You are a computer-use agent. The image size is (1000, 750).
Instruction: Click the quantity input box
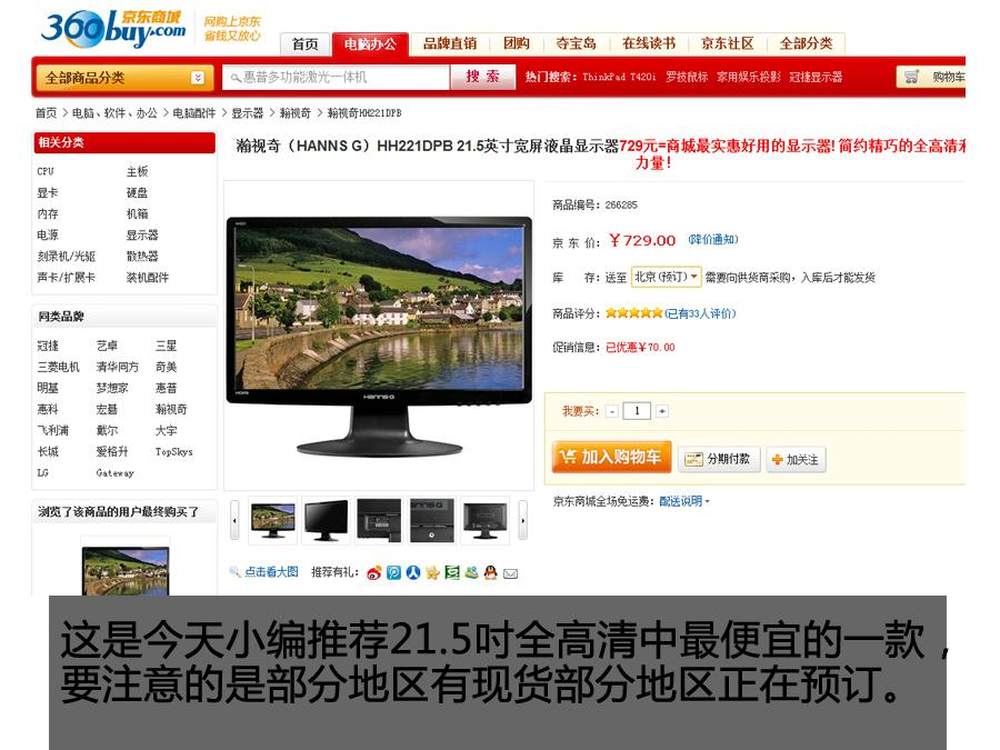pyautogui.click(x=637, y=411)
